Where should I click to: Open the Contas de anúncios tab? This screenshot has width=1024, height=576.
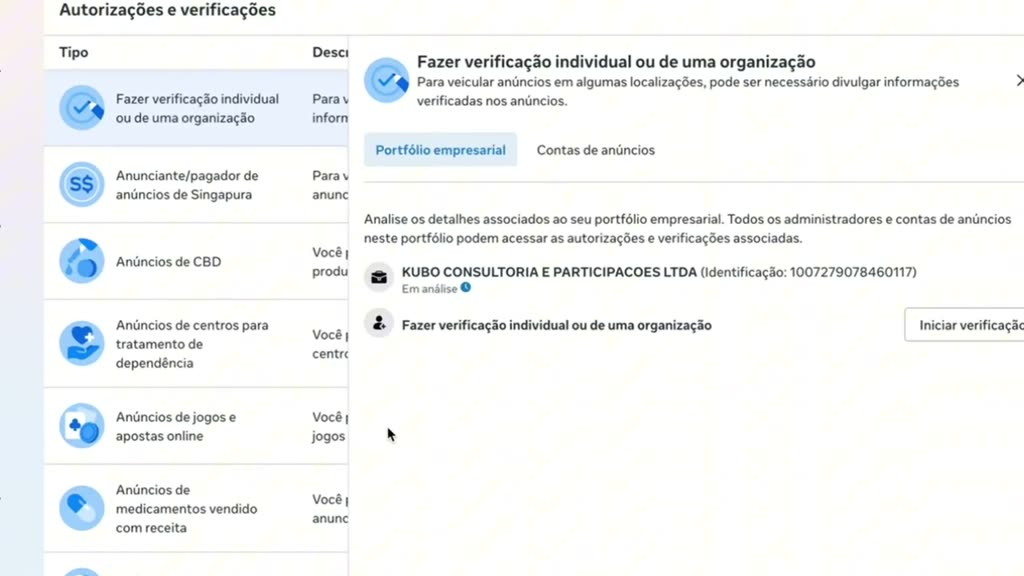tap(596, 150)
